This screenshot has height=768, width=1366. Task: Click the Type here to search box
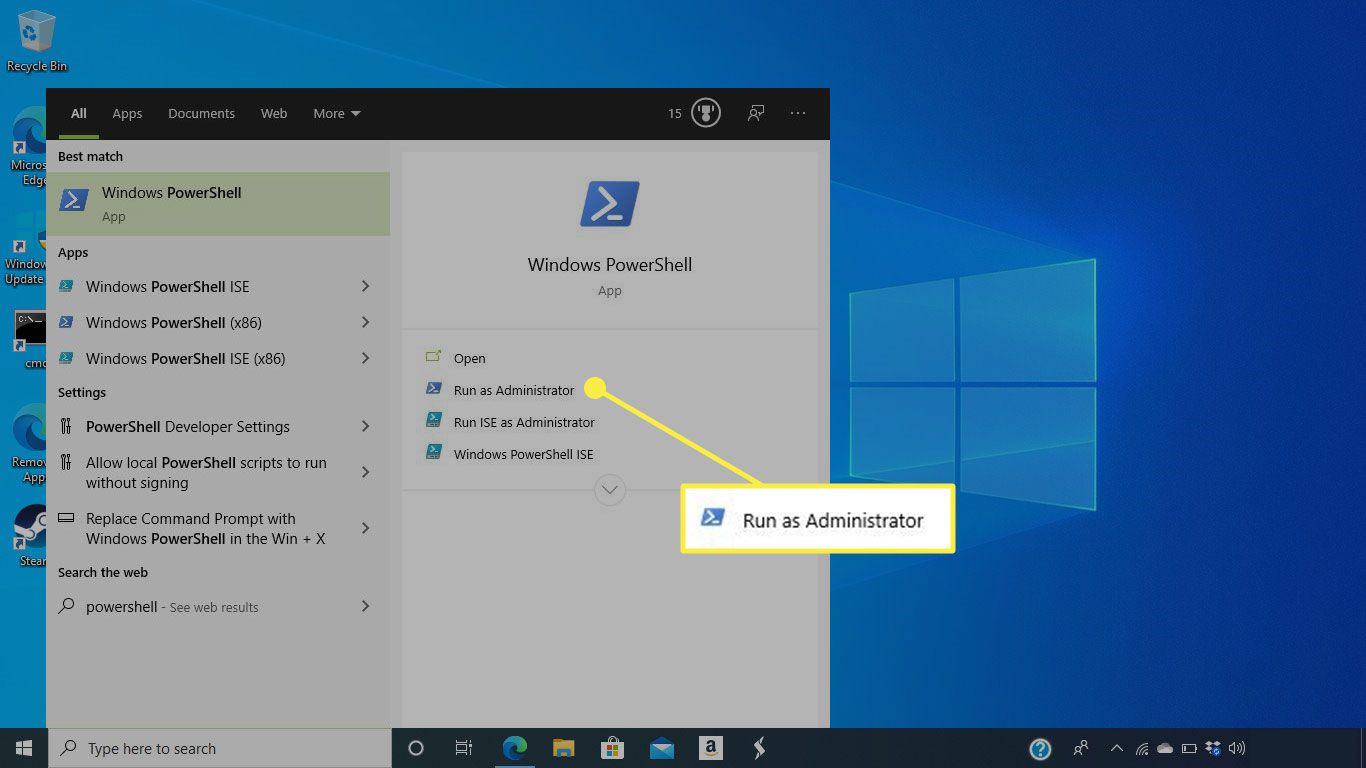click(219, 748)
